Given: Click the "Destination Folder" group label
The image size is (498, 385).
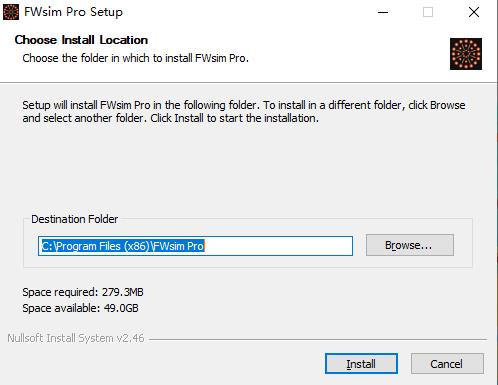Looking at the screenshot, I should point(75,219).
